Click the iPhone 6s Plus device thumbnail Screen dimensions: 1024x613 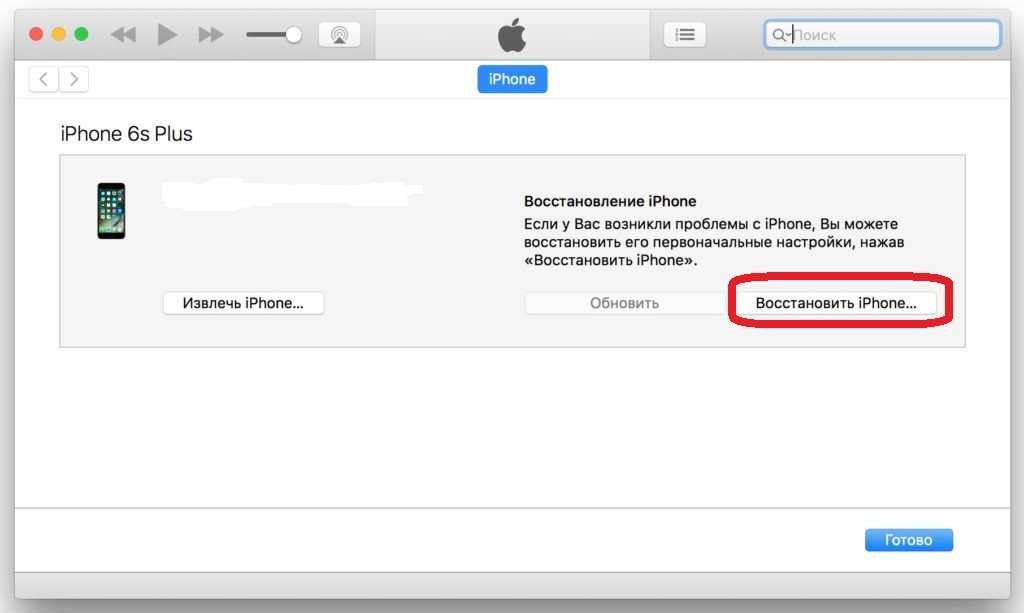(x=111, y=211)
